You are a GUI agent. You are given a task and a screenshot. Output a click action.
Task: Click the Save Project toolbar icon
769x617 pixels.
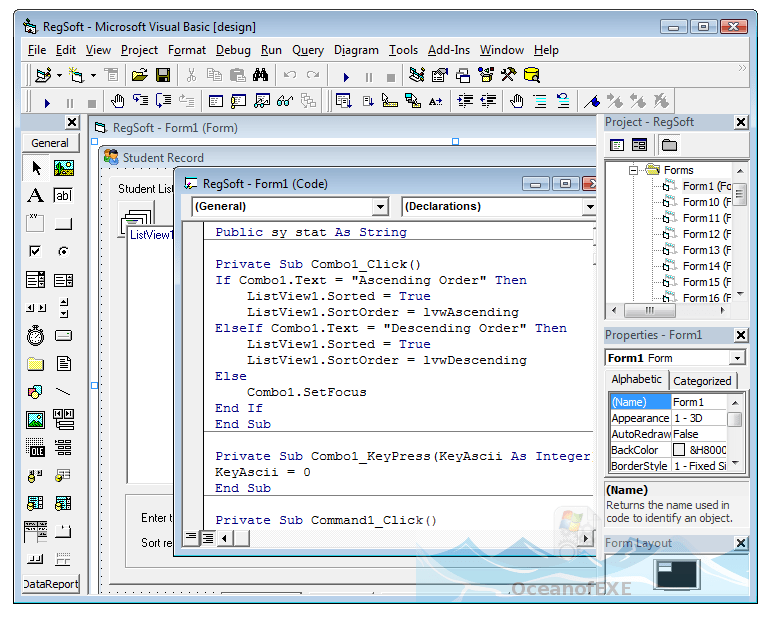pos(163,75)
